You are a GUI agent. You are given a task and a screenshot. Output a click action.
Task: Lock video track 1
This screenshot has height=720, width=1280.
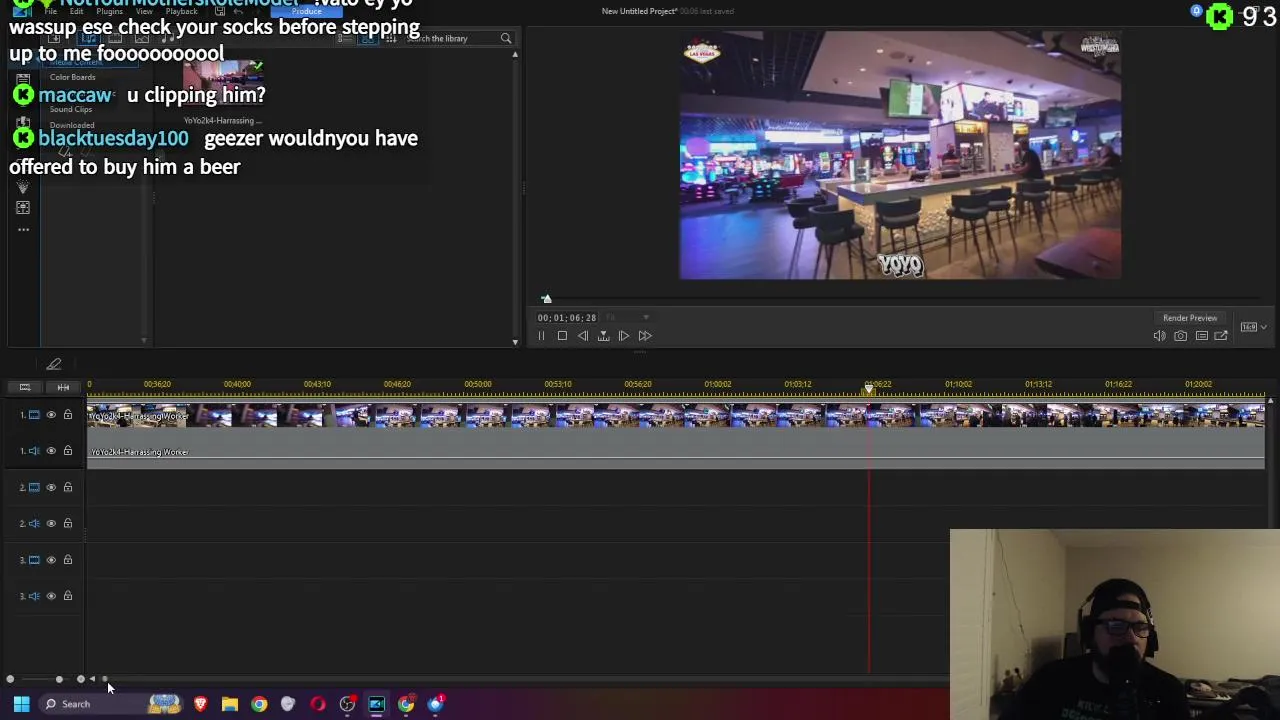68,415
